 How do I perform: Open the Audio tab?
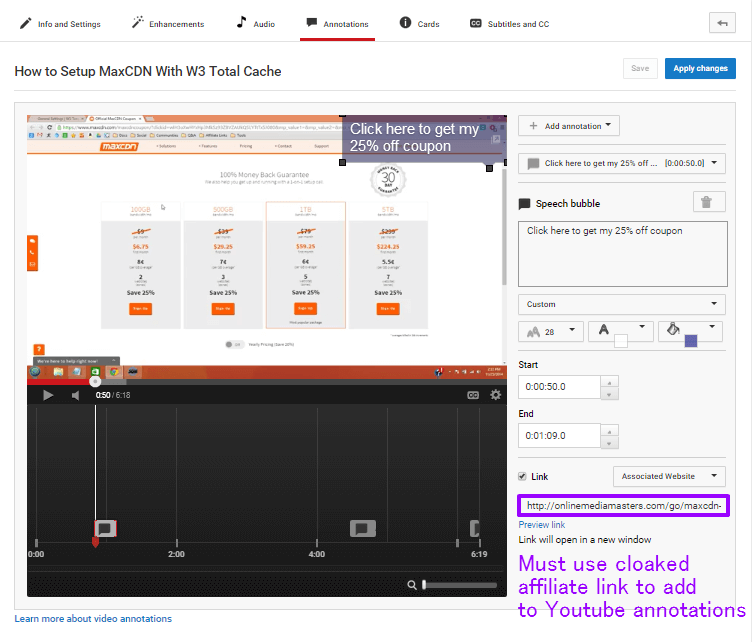point(256,23)
